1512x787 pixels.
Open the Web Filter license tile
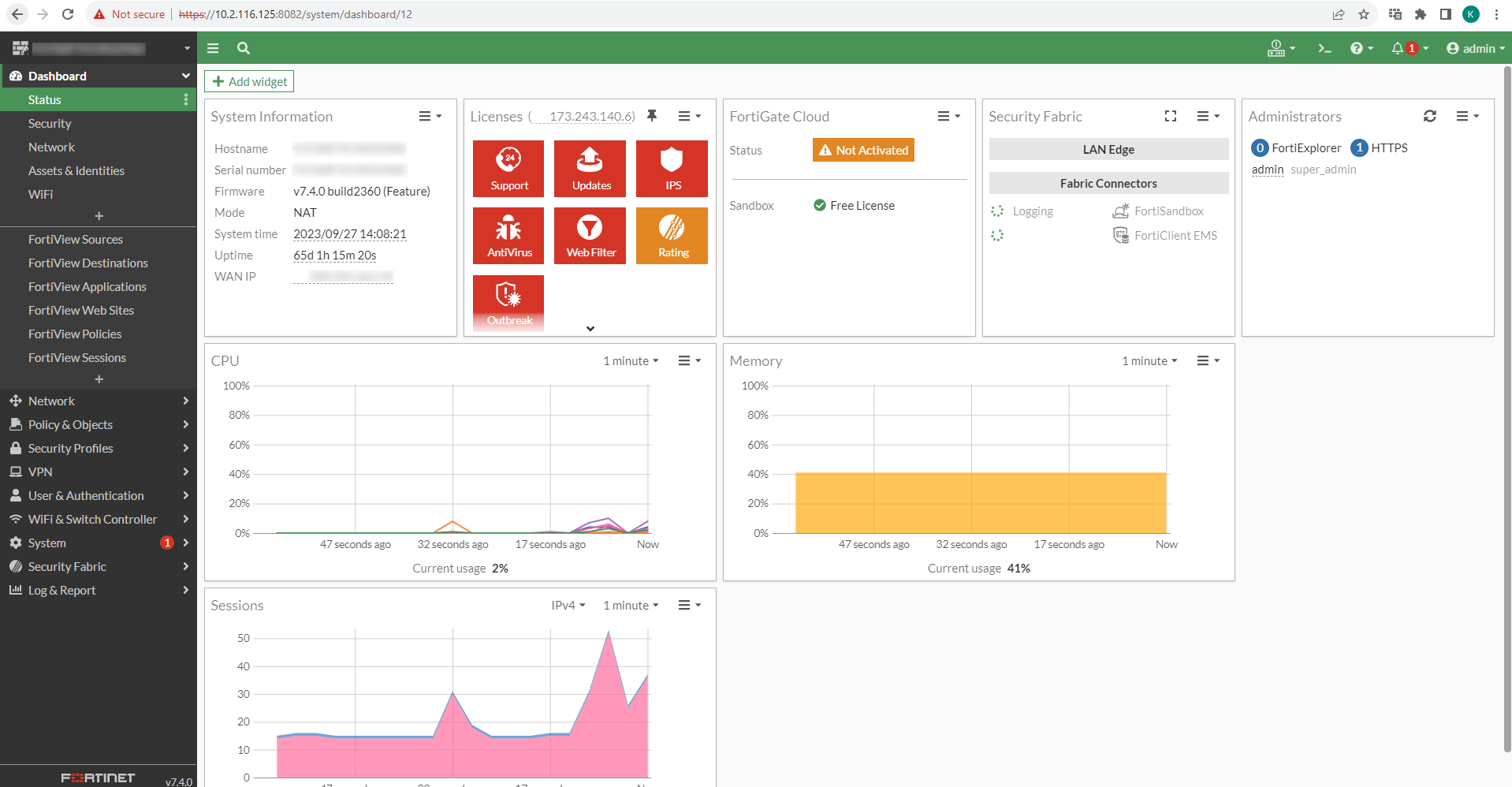coord(590,235)
